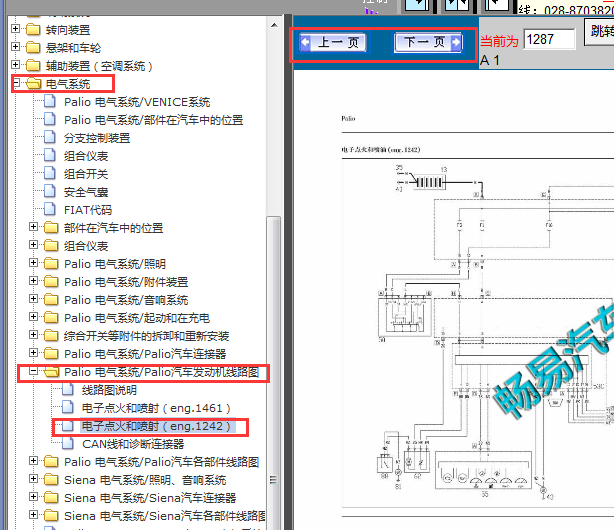This screenshot has width=614, height=530.
Task: Click the open folder icon beside 电气系统
Action: click(x=34, y=83)
